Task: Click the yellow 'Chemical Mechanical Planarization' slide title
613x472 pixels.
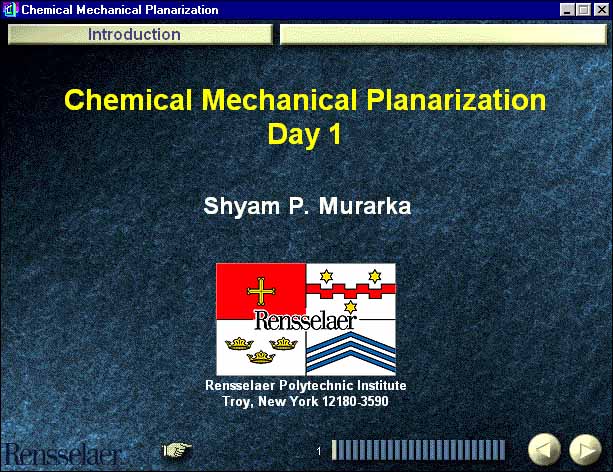Action: click(305, 100)
